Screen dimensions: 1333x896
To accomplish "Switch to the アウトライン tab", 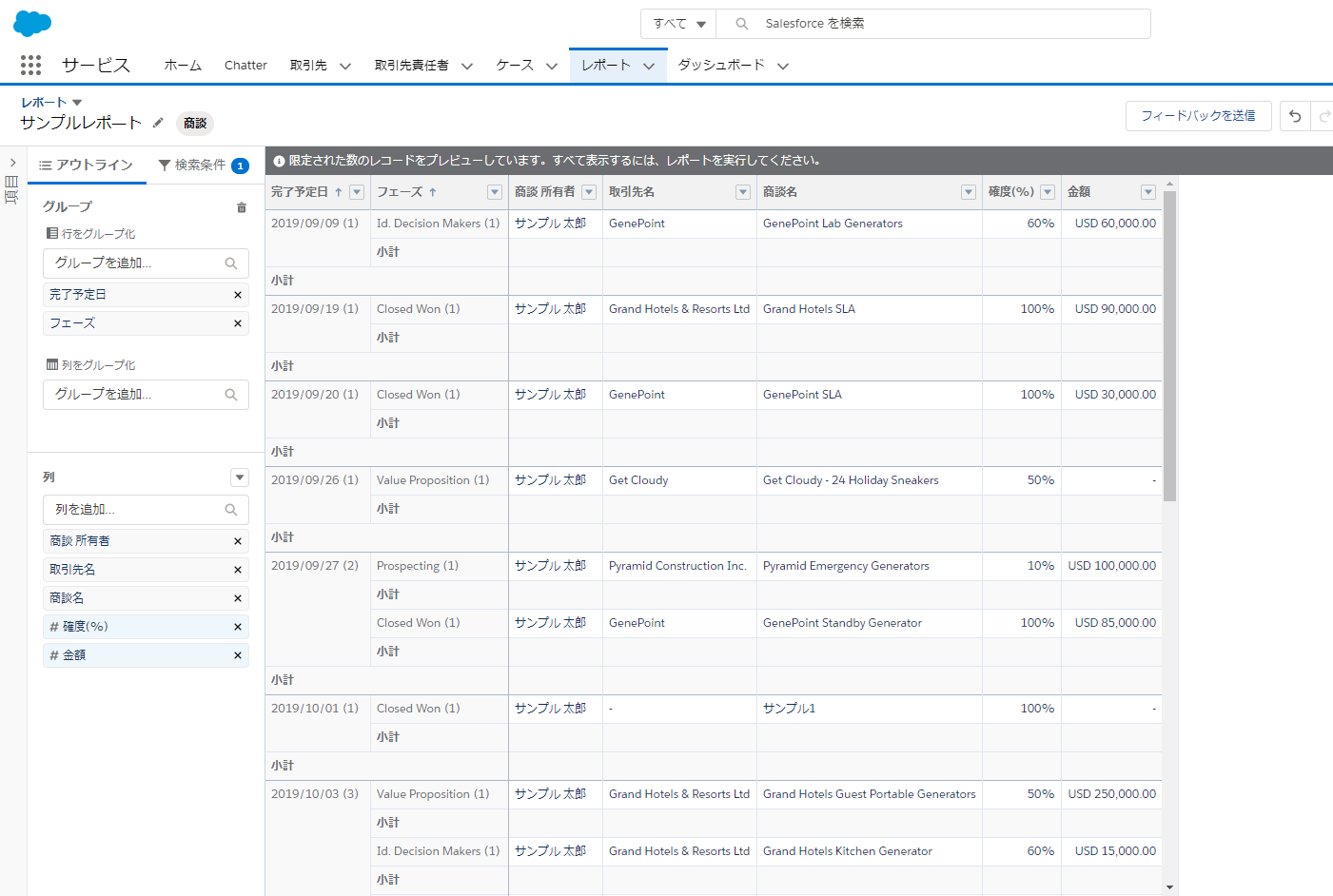I will [87, 166].
